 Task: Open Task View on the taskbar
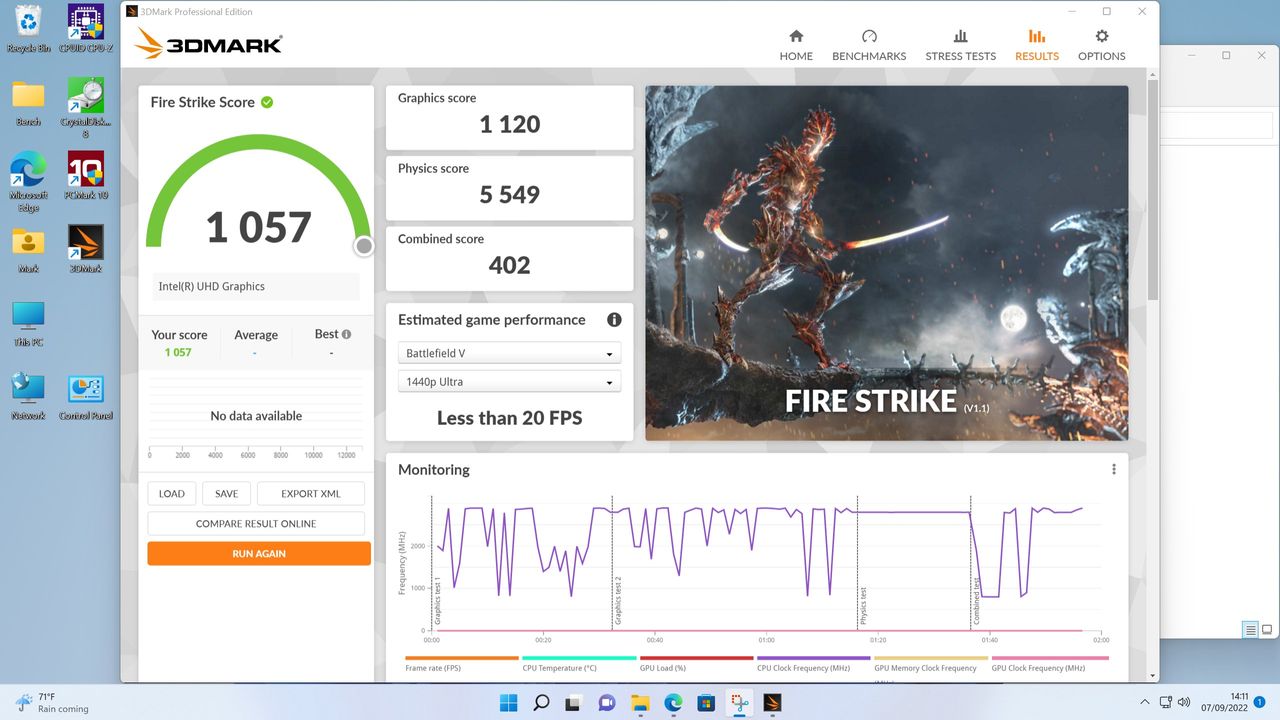click(574, 702)
